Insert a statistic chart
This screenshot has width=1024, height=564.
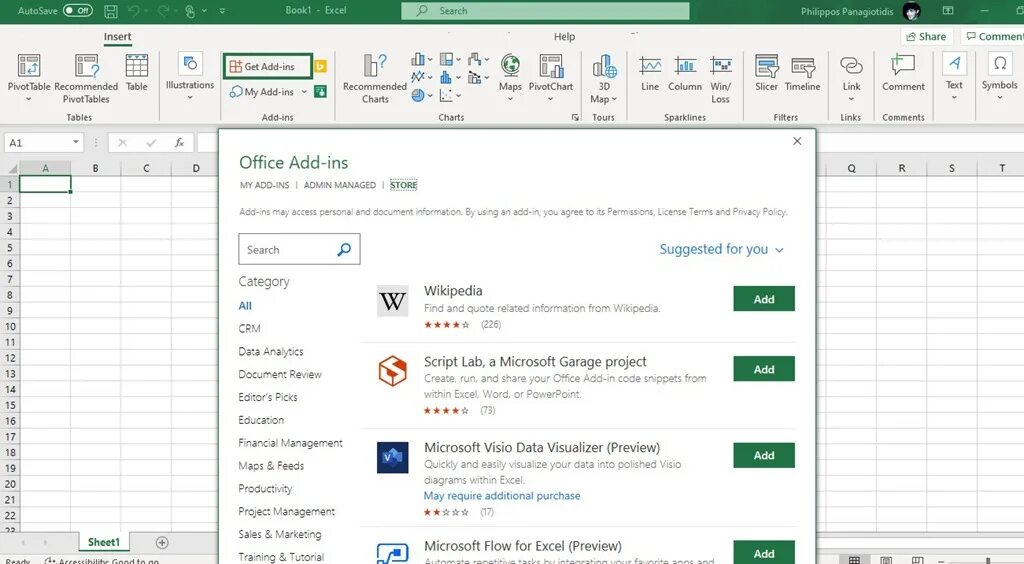(450, 78)
